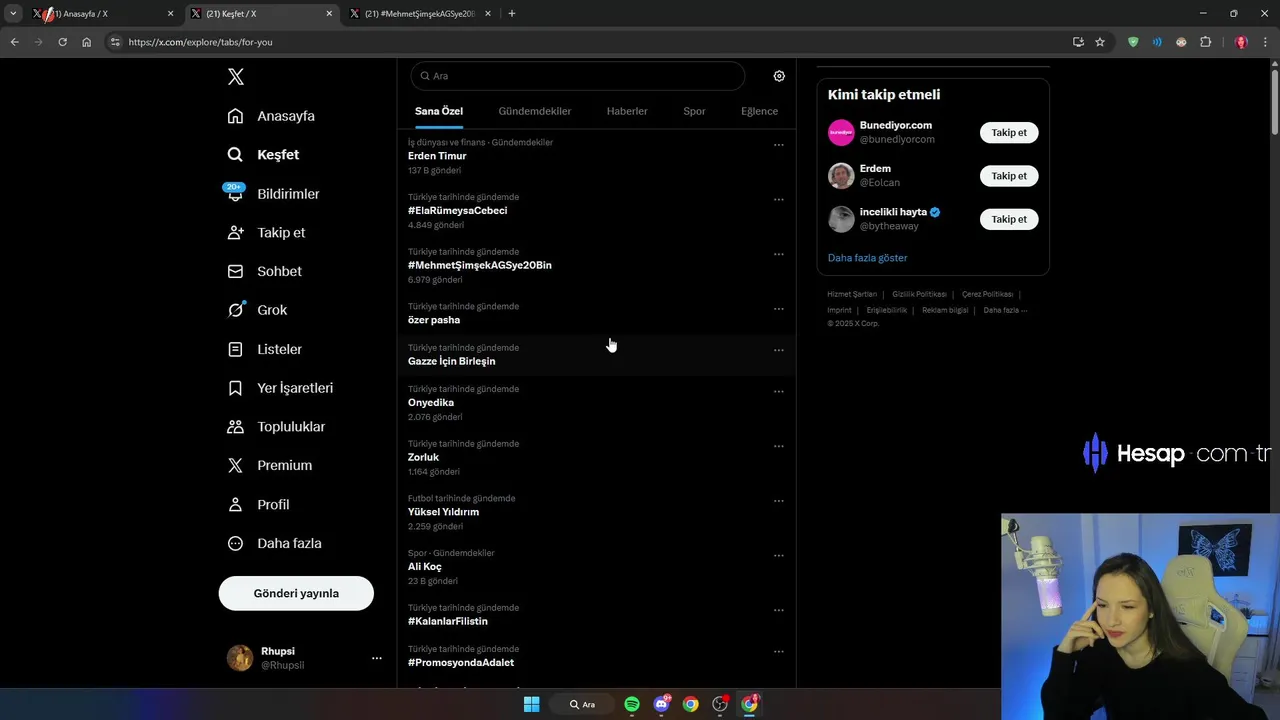Open more options for Onyedika trend
1280x720 pixels.
[x=778, y=392]
